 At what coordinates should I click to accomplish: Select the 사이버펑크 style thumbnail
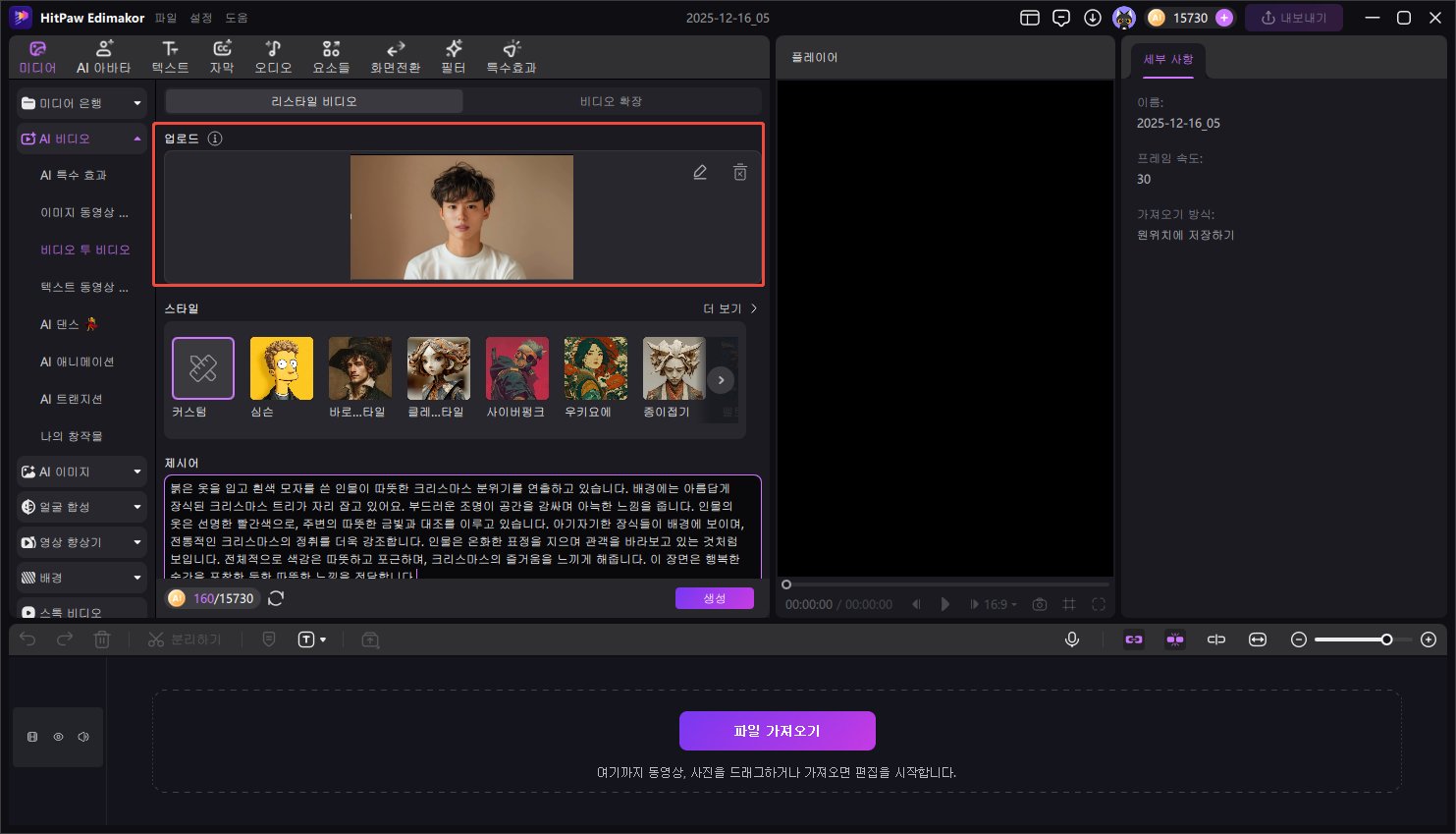click(x=516, y=368)
